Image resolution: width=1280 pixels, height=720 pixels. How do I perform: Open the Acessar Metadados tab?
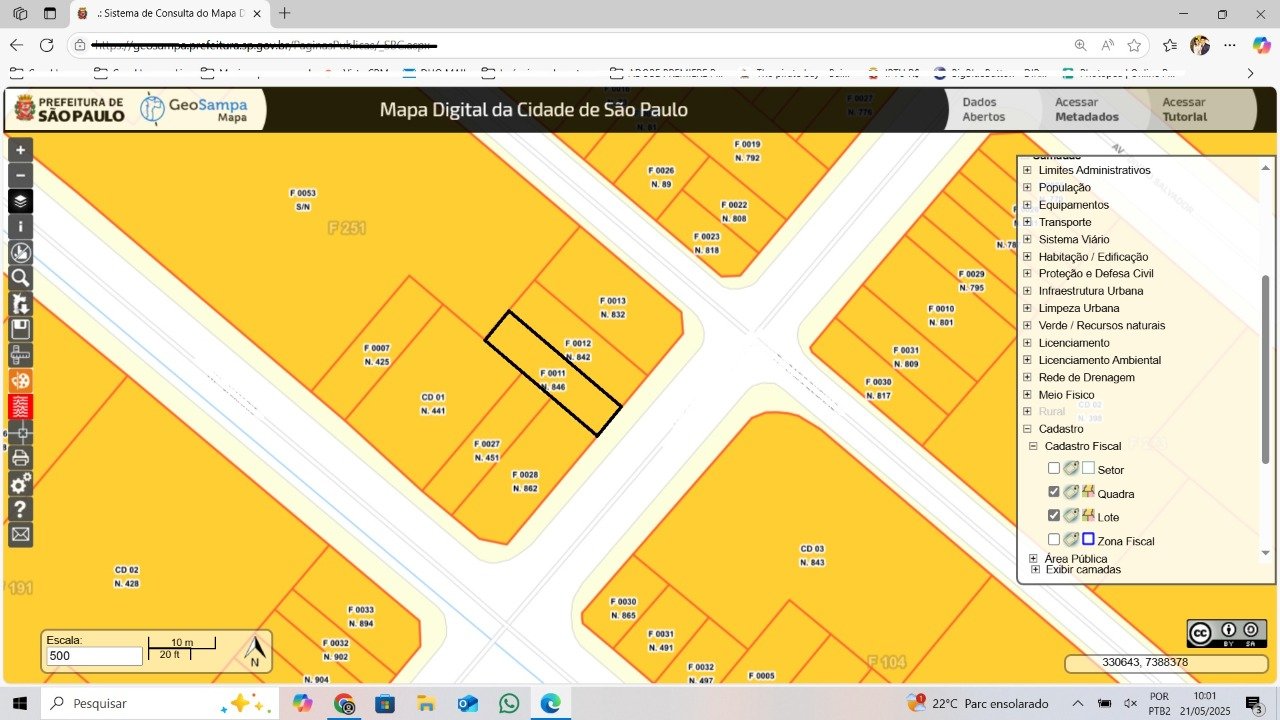pyautogui.click(x=1086, y=109)
